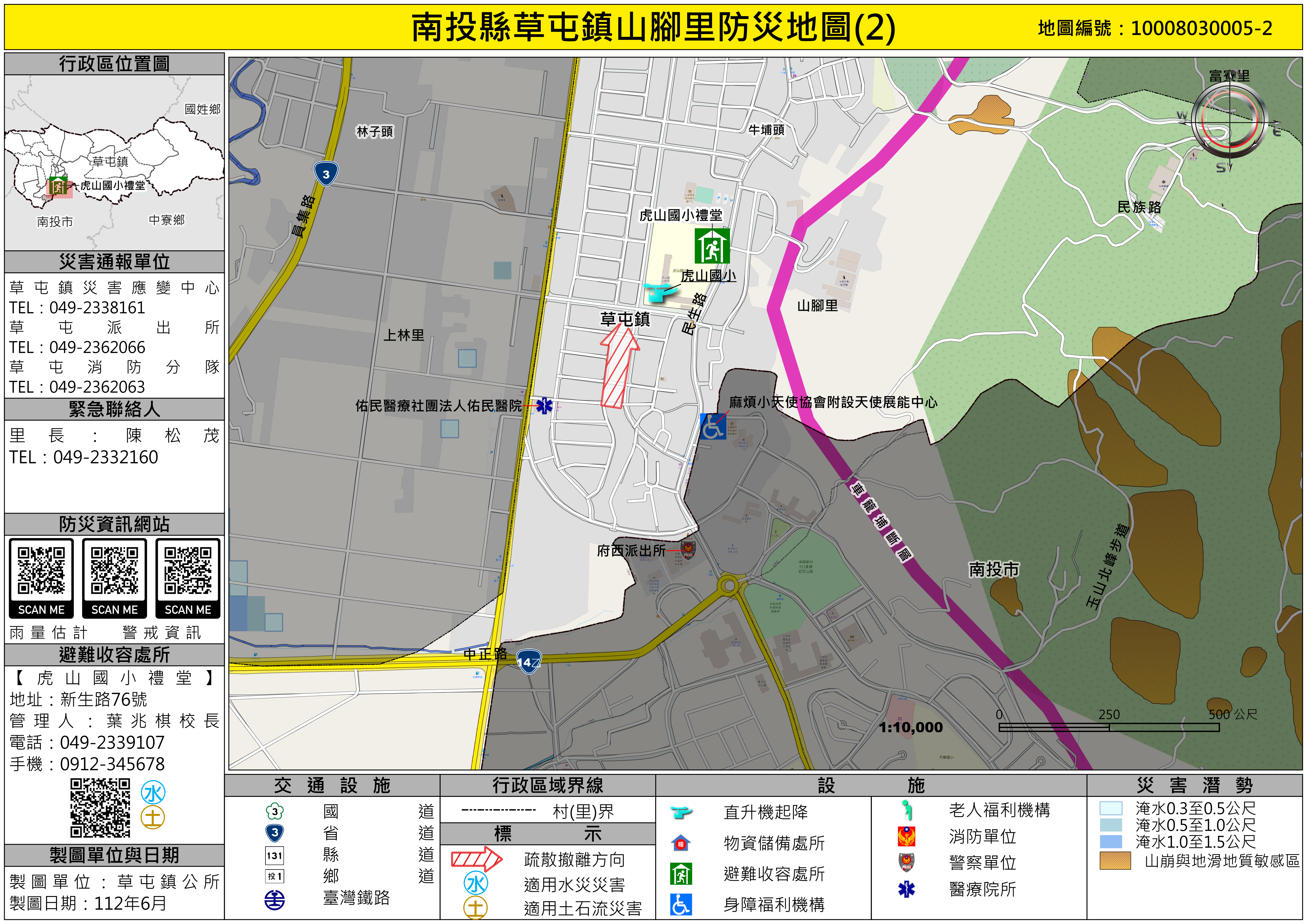Click the 行政區位置圖 inset map
Viewport: 1307px width, 924px height.
click(114, 162)
